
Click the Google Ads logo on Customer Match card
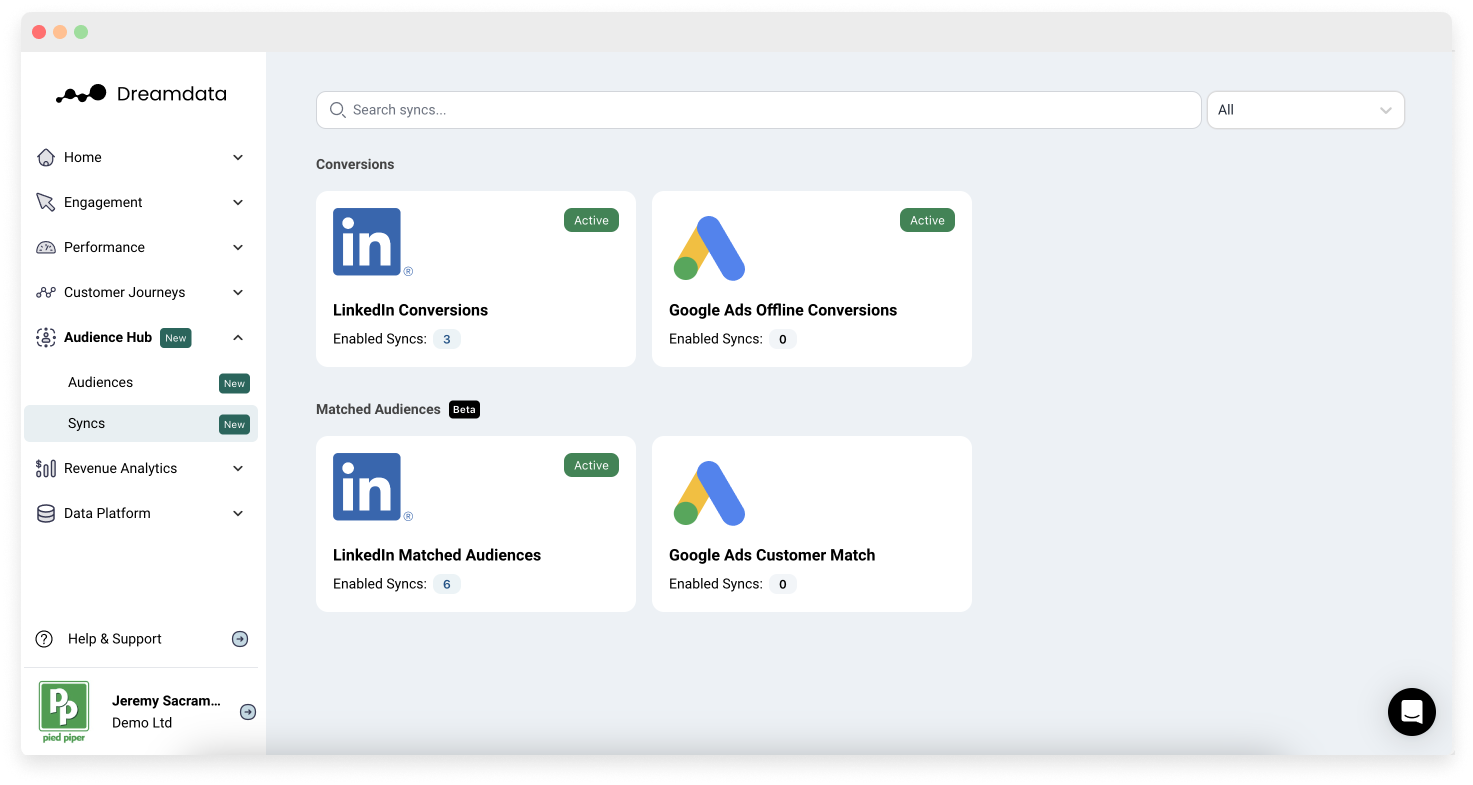pos(709,493)
